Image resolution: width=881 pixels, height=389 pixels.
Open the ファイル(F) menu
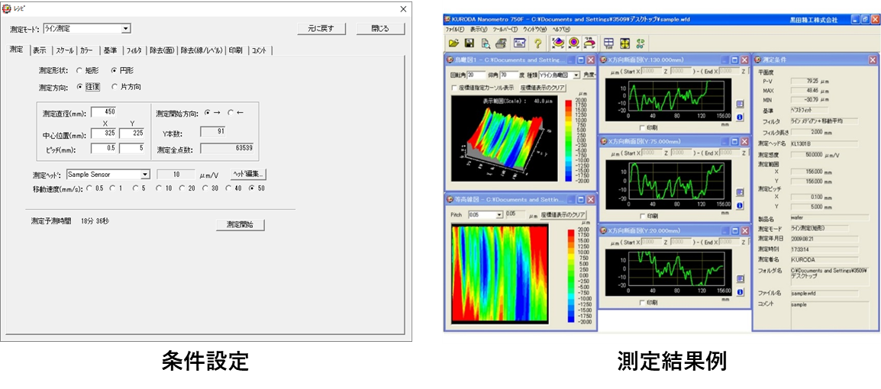pyautogui.click(x=455, y=29)
